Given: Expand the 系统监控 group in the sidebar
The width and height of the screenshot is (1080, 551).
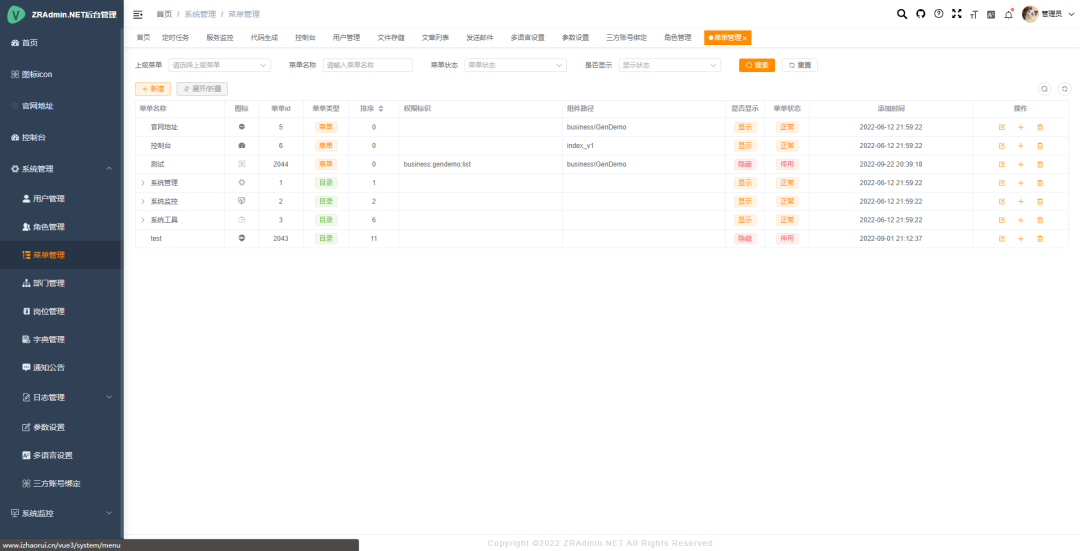Looking at the screenshot, I should [109, 513].
